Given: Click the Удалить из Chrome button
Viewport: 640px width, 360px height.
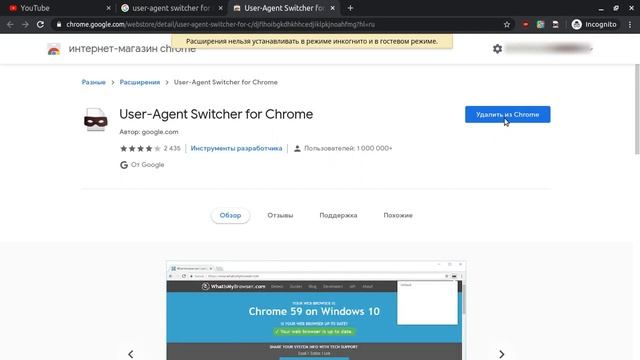Looking at the screenshot, I should pyautogui.click(x=507, y=114).
